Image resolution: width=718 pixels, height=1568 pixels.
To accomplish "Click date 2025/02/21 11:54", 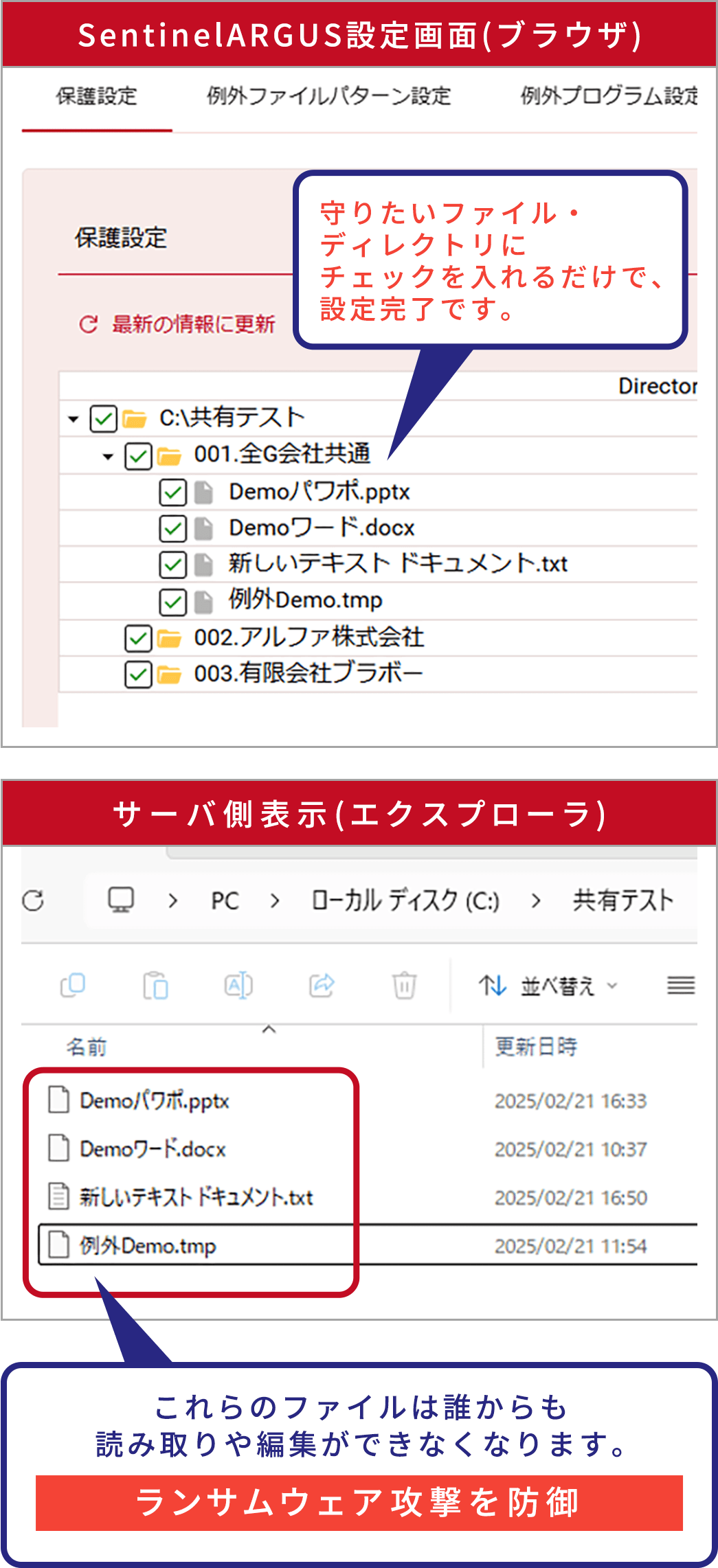I will tap(570, 1247).
